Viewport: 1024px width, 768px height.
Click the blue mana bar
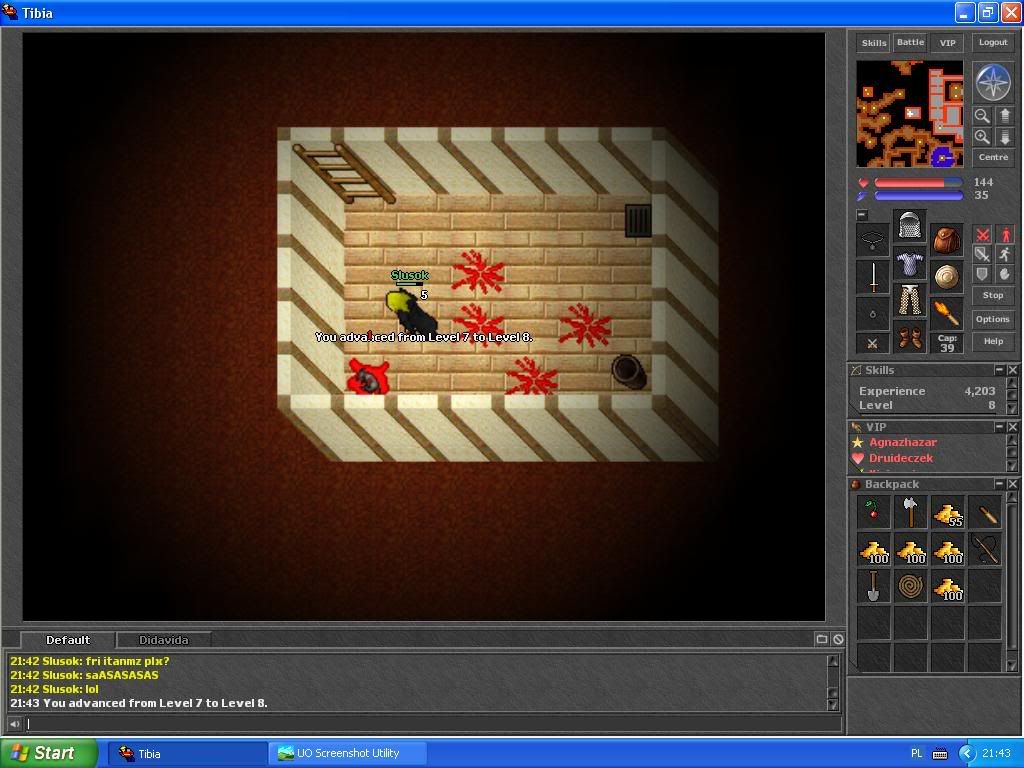tap(918, 195)
